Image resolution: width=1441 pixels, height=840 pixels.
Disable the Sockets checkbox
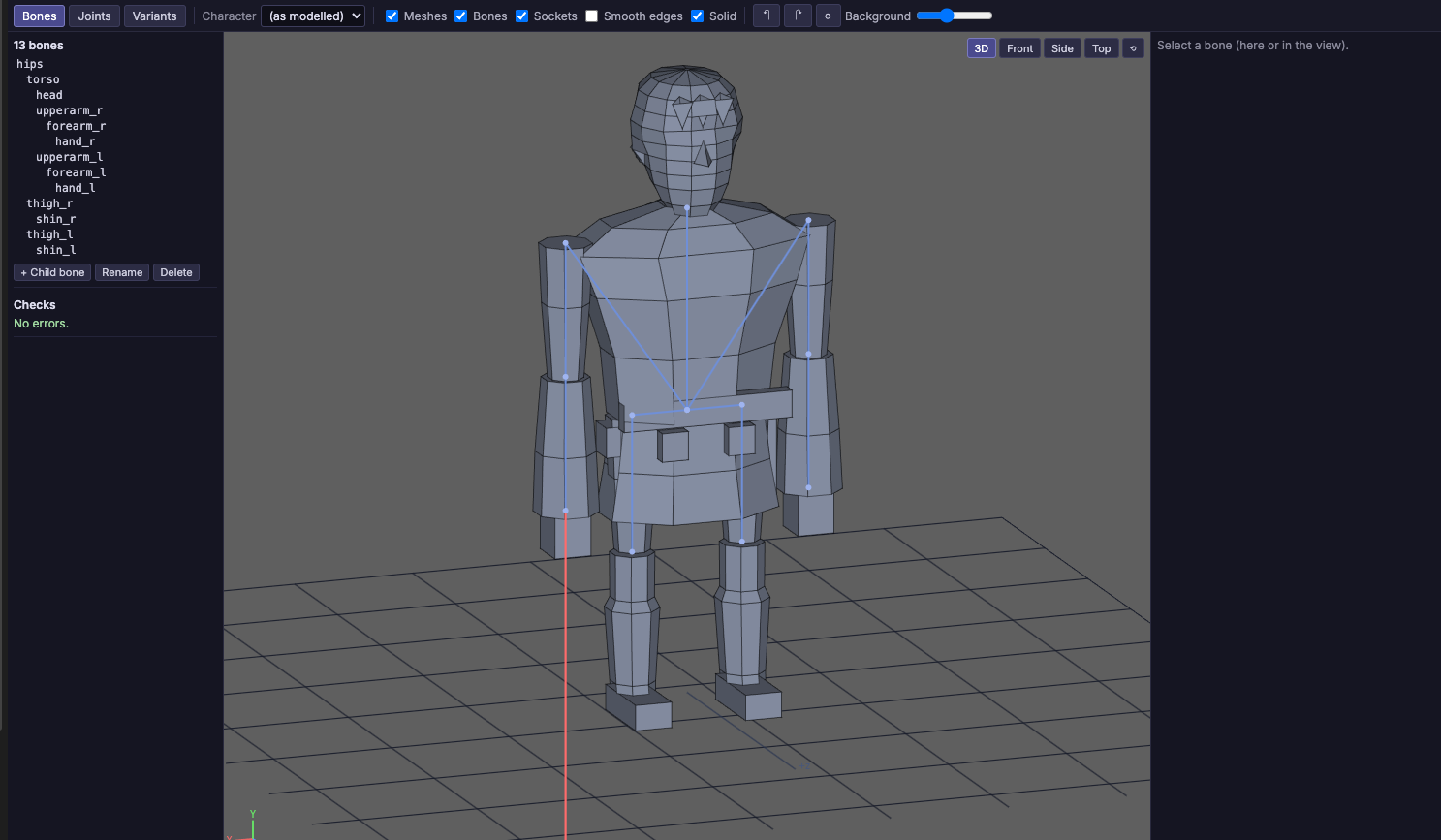(522, 16)
